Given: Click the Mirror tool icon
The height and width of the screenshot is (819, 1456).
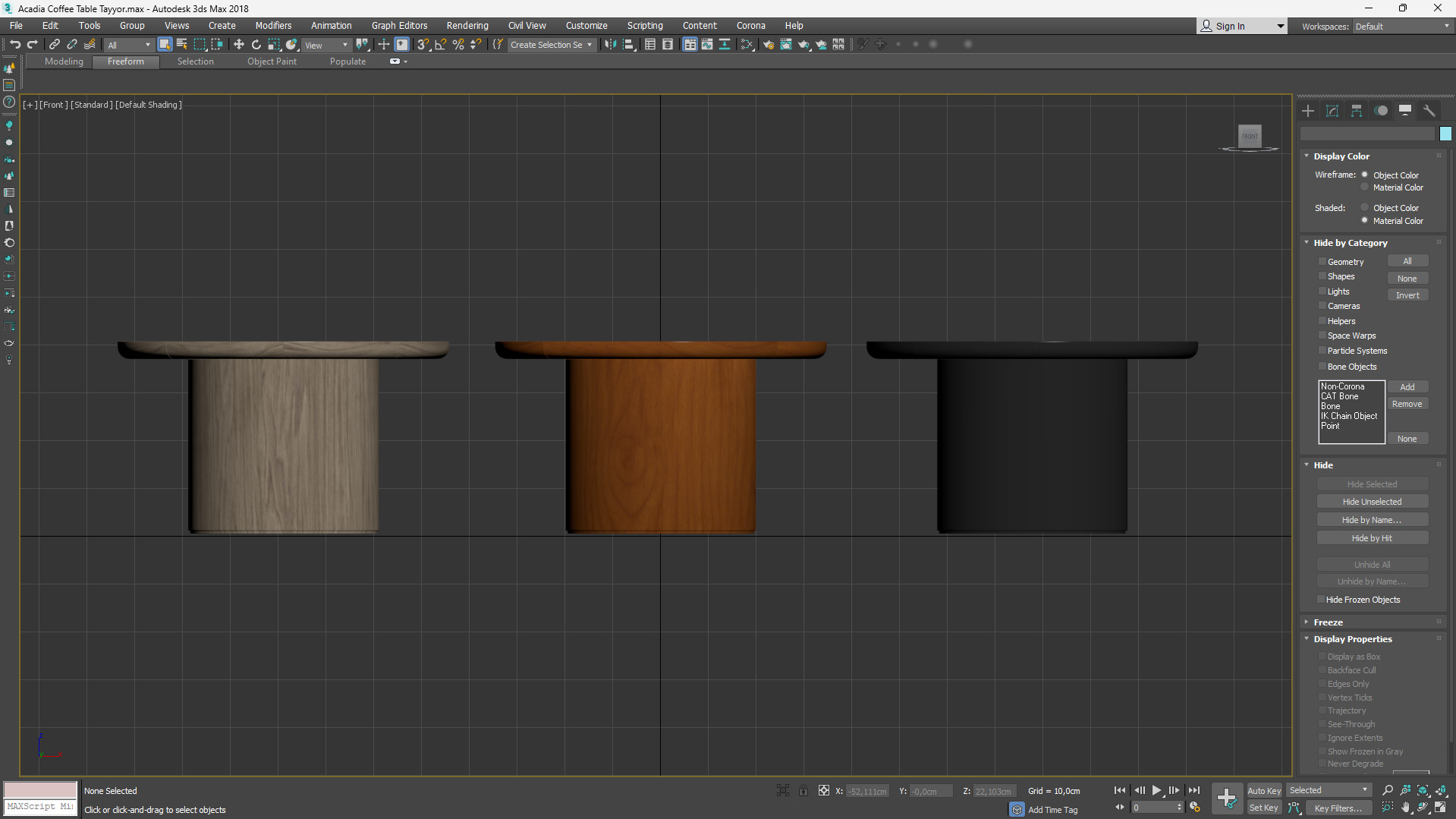Looking at the screenshot, I should (x=611, y=45).
